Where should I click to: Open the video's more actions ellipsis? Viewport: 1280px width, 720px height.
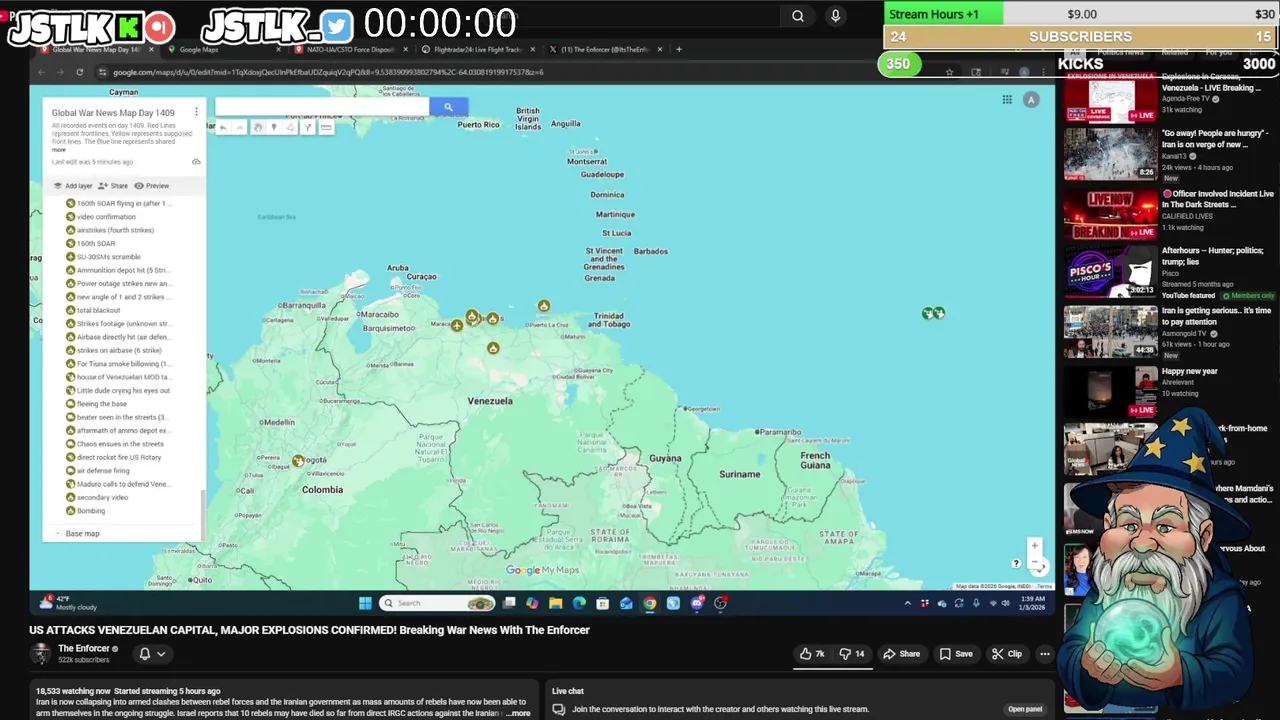1045,654
